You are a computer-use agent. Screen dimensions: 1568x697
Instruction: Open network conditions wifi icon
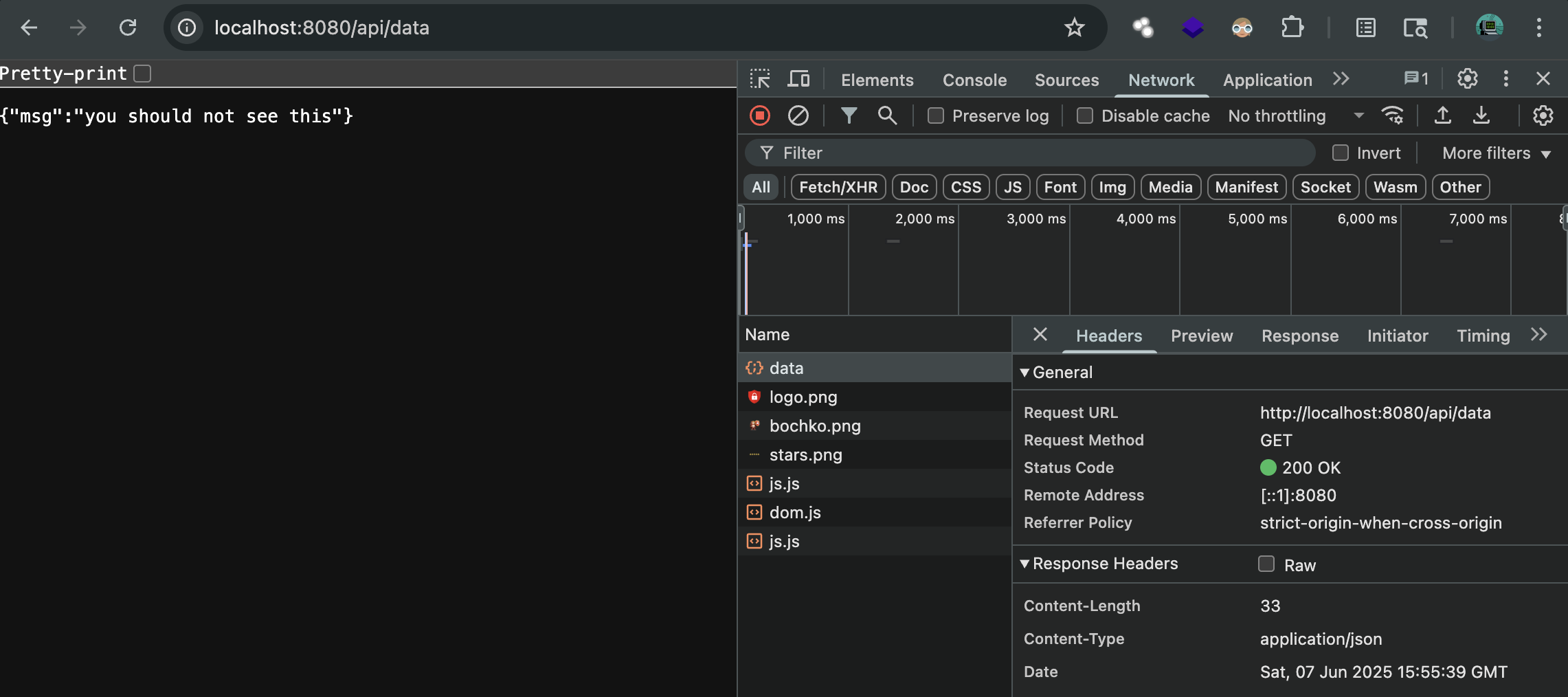[x=1393, y=115]
